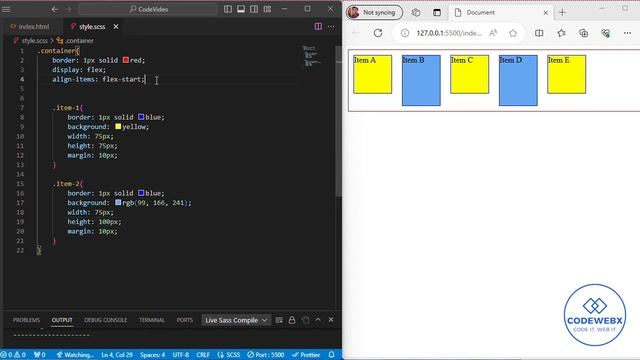
Task: Maximize panel size chevron
Action: (x=318, y=320)
